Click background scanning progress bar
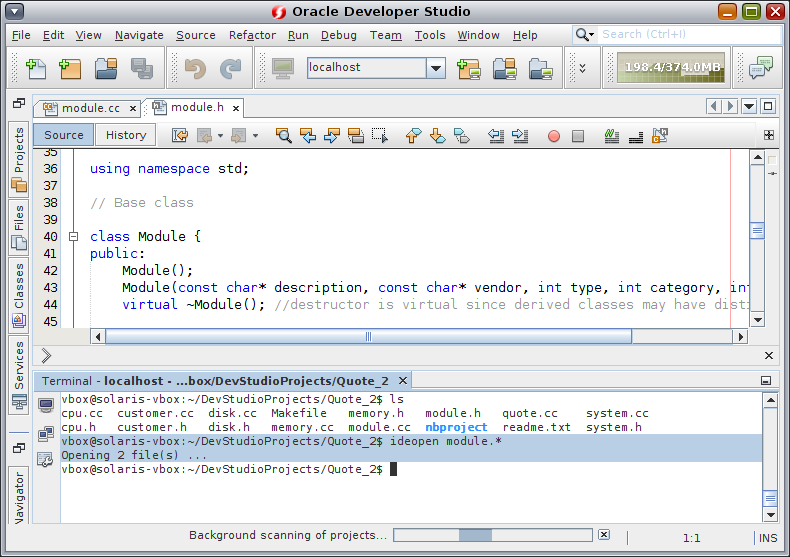Image resolution: width=790 pixels, height=557 pixels. pos(493,535)
